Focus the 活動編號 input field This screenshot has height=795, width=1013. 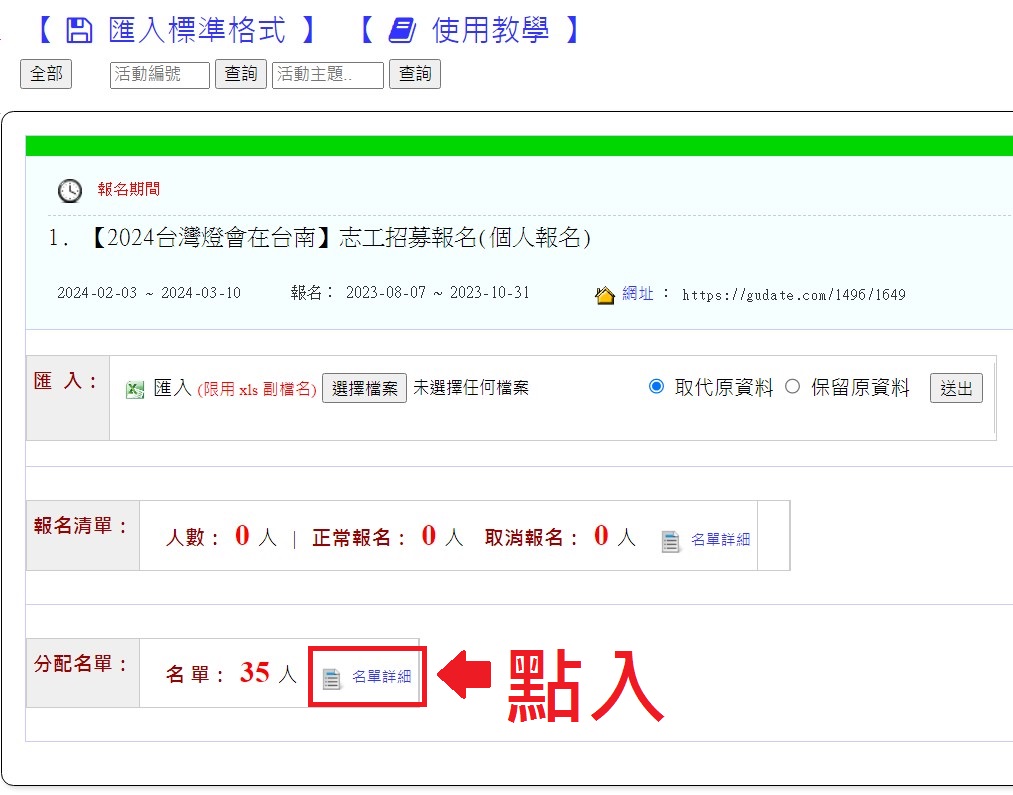click(160, 75)
